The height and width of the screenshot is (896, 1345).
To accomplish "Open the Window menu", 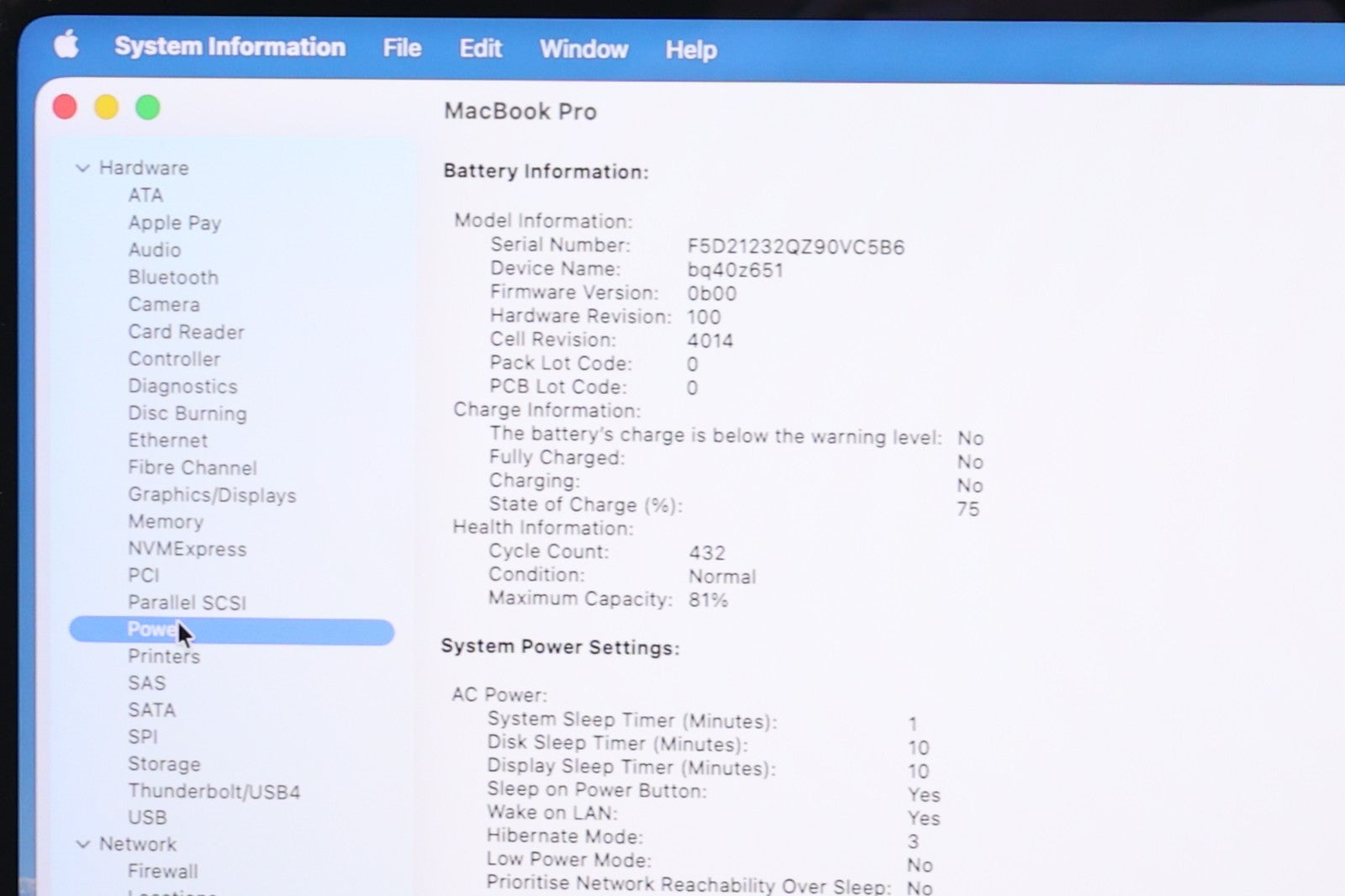I will [583, 50].
